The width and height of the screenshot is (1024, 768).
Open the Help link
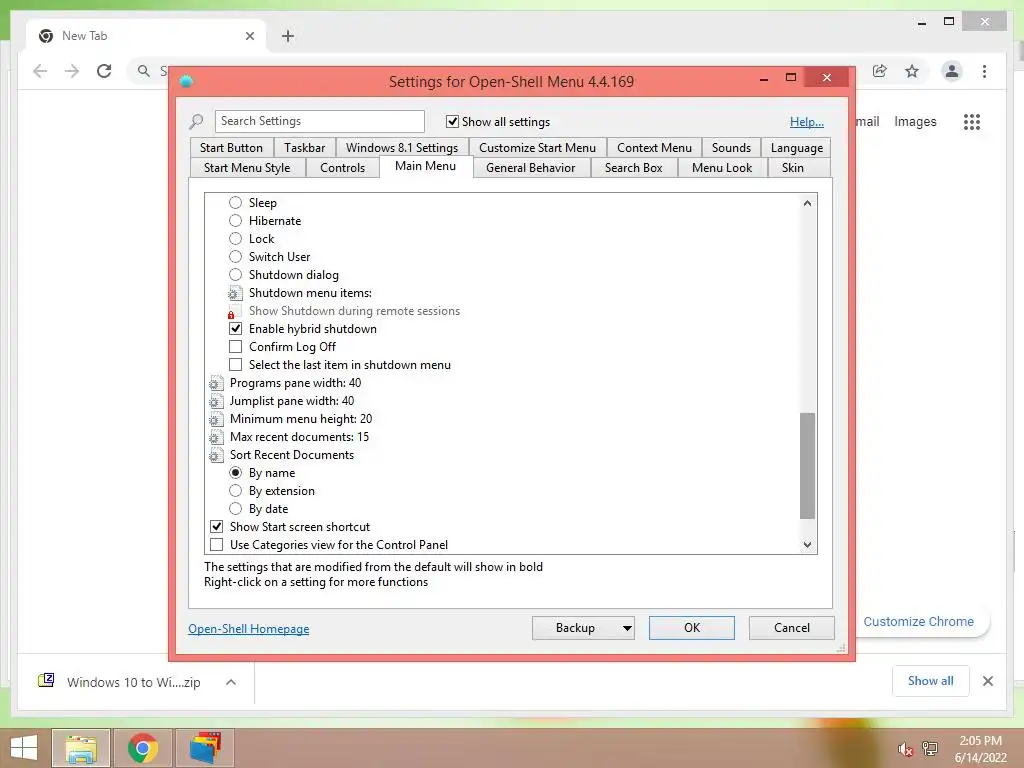tap(807, 122)
